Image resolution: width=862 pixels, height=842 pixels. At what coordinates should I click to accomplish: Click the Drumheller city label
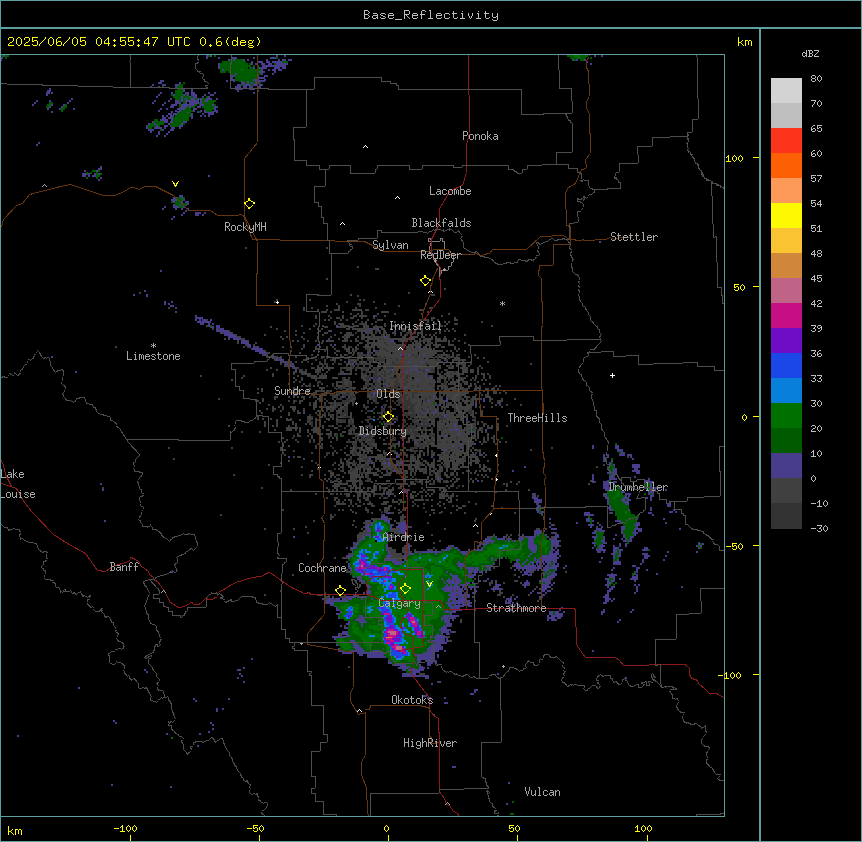(x=638, y=487)
